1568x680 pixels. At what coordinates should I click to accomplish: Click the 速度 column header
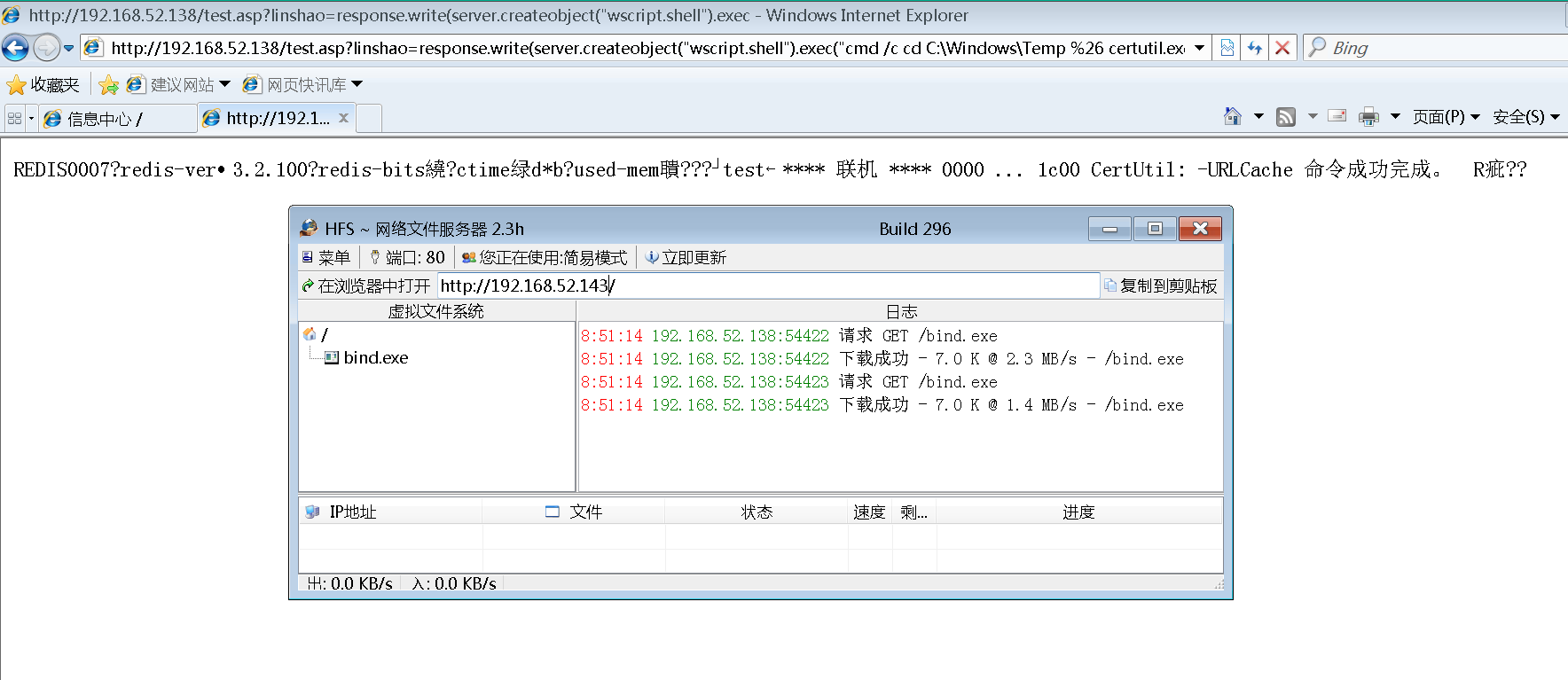(x=870, y=512)
